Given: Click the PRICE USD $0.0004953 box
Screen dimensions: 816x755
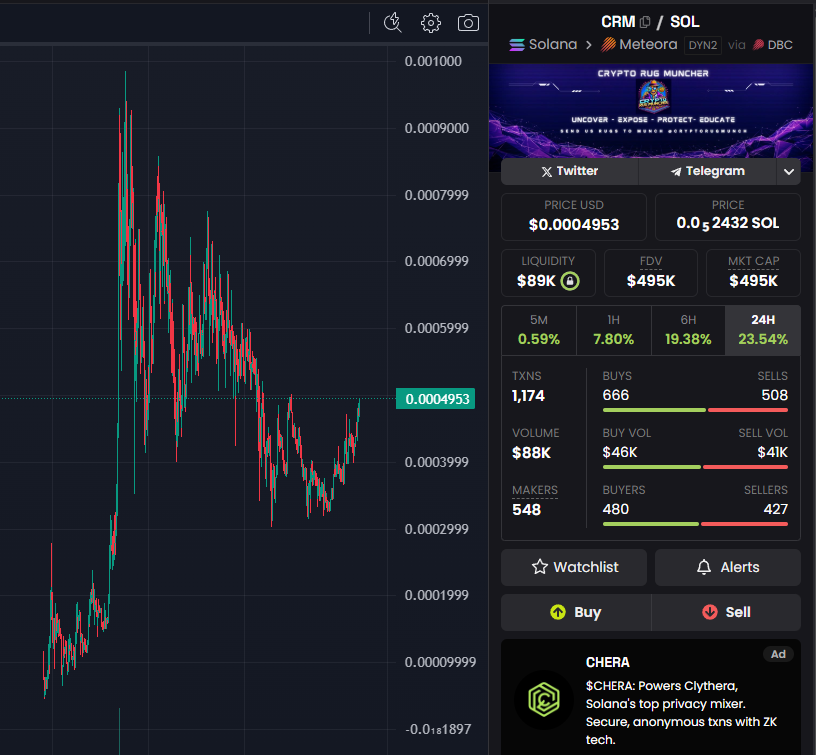Looking at the screenshot, I should (x=574, y=217).
